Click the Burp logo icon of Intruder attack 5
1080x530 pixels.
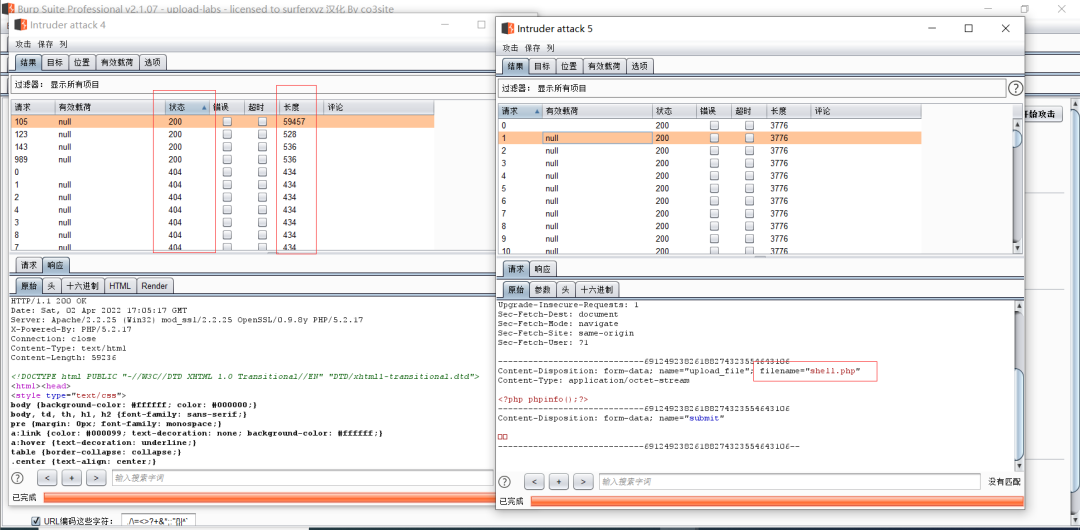click(x=508, y=29)
